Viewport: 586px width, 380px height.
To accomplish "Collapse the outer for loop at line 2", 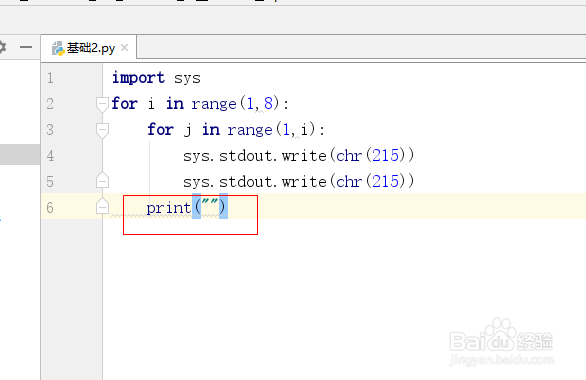I will [x=102, y=104].
